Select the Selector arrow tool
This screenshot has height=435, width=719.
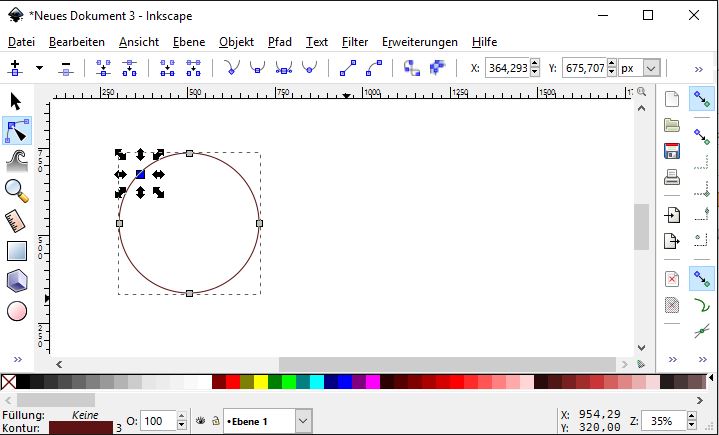pyautogui.click(x=16, y=101)
